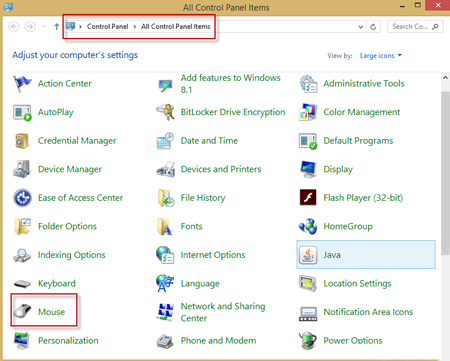Click the vertical scrollbar up arrow
This screenshot has height=361, width=450.
coord(445,78)
